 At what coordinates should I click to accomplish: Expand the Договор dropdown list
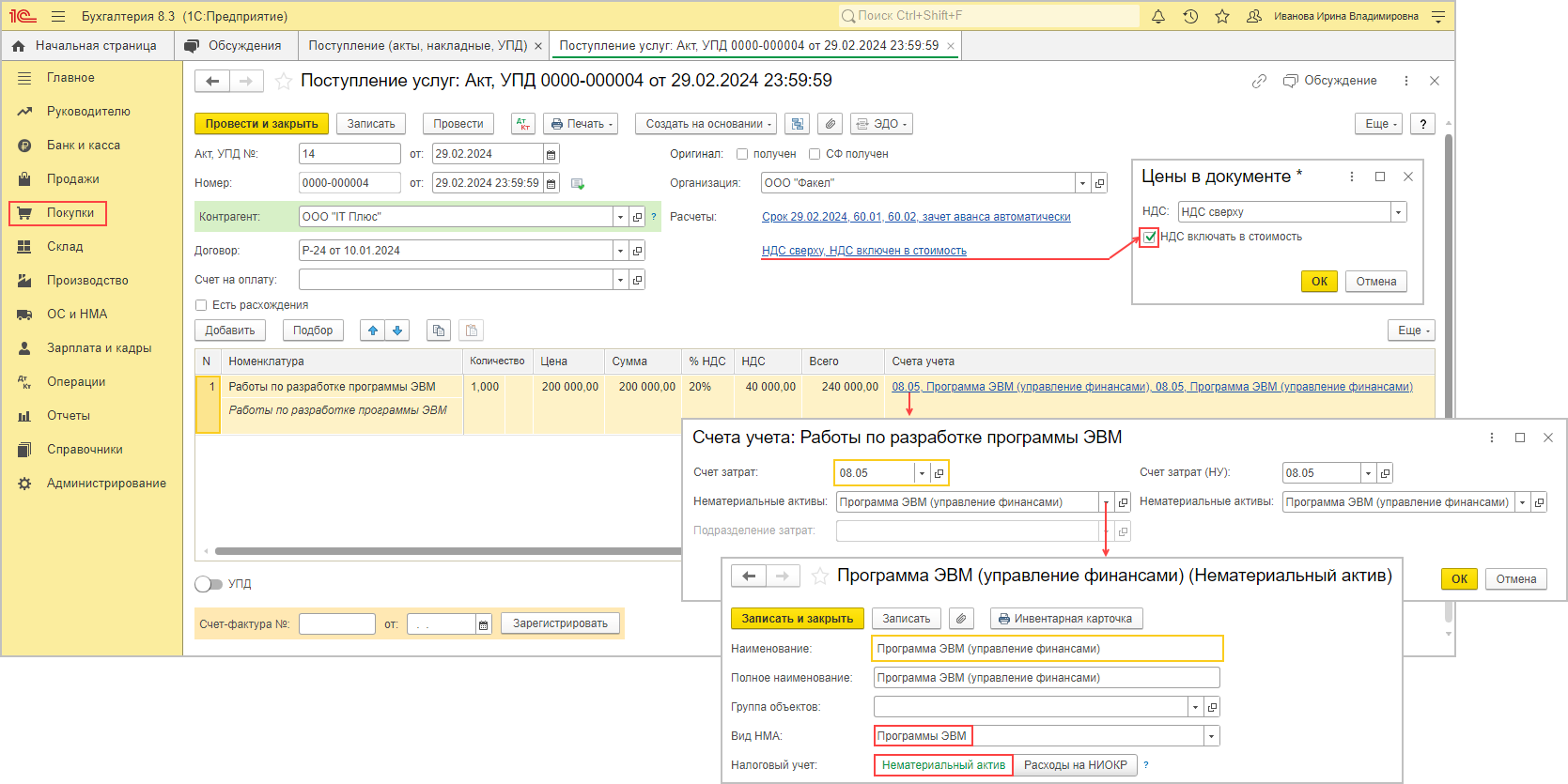[620, 251]
